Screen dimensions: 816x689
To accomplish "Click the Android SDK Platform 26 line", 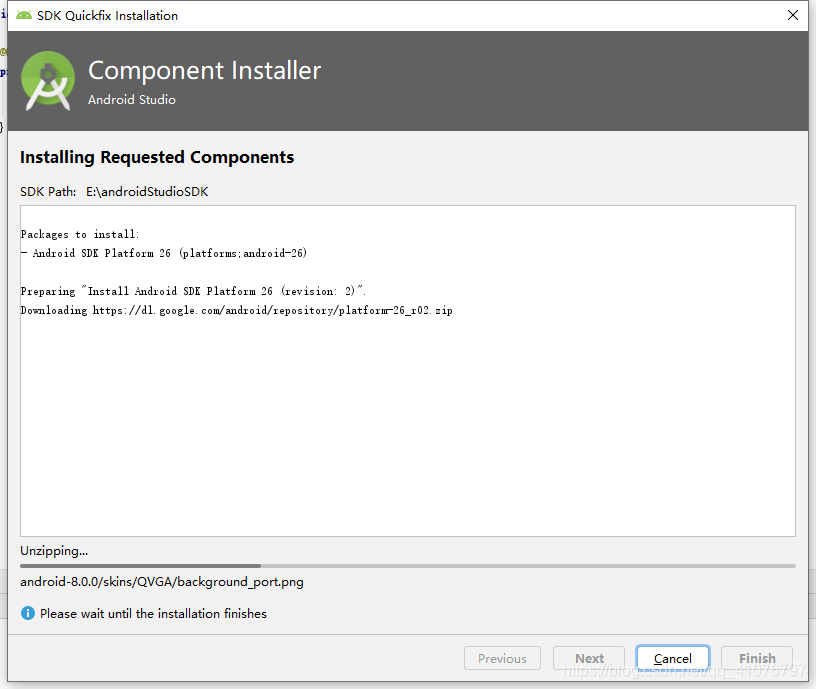I will [164, 253].
